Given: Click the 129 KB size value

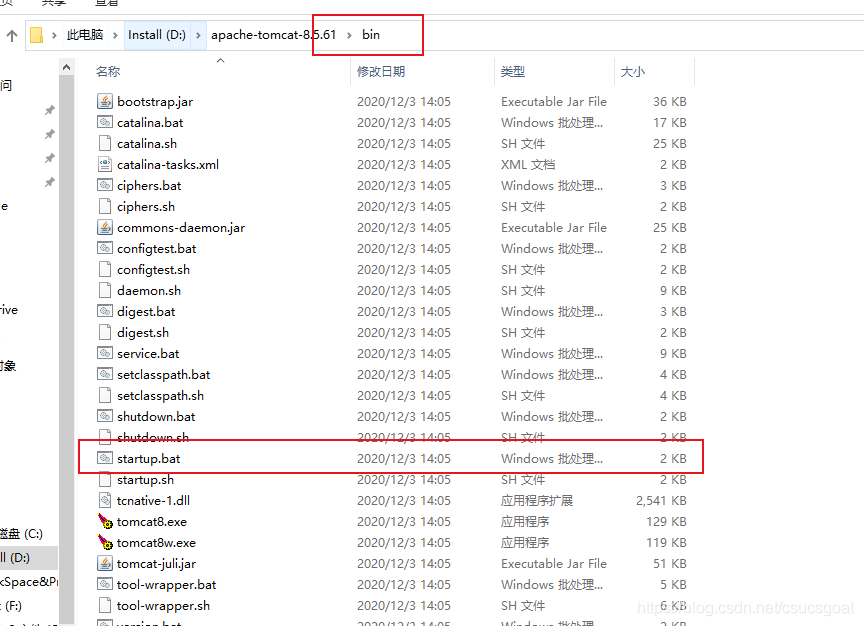Looking at the screenshot, I should (x=667, y=521).
